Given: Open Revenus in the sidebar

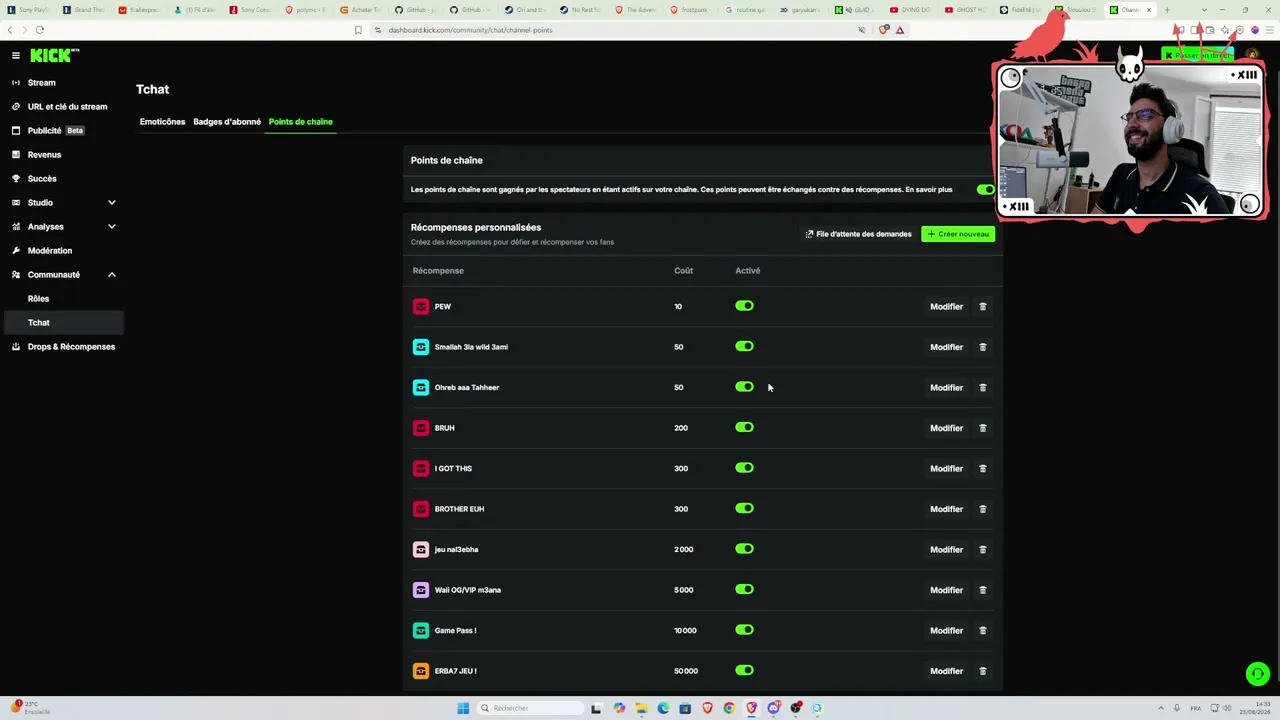Looking at the screenshot, I should pyautogui.click(x=44, y=155).
